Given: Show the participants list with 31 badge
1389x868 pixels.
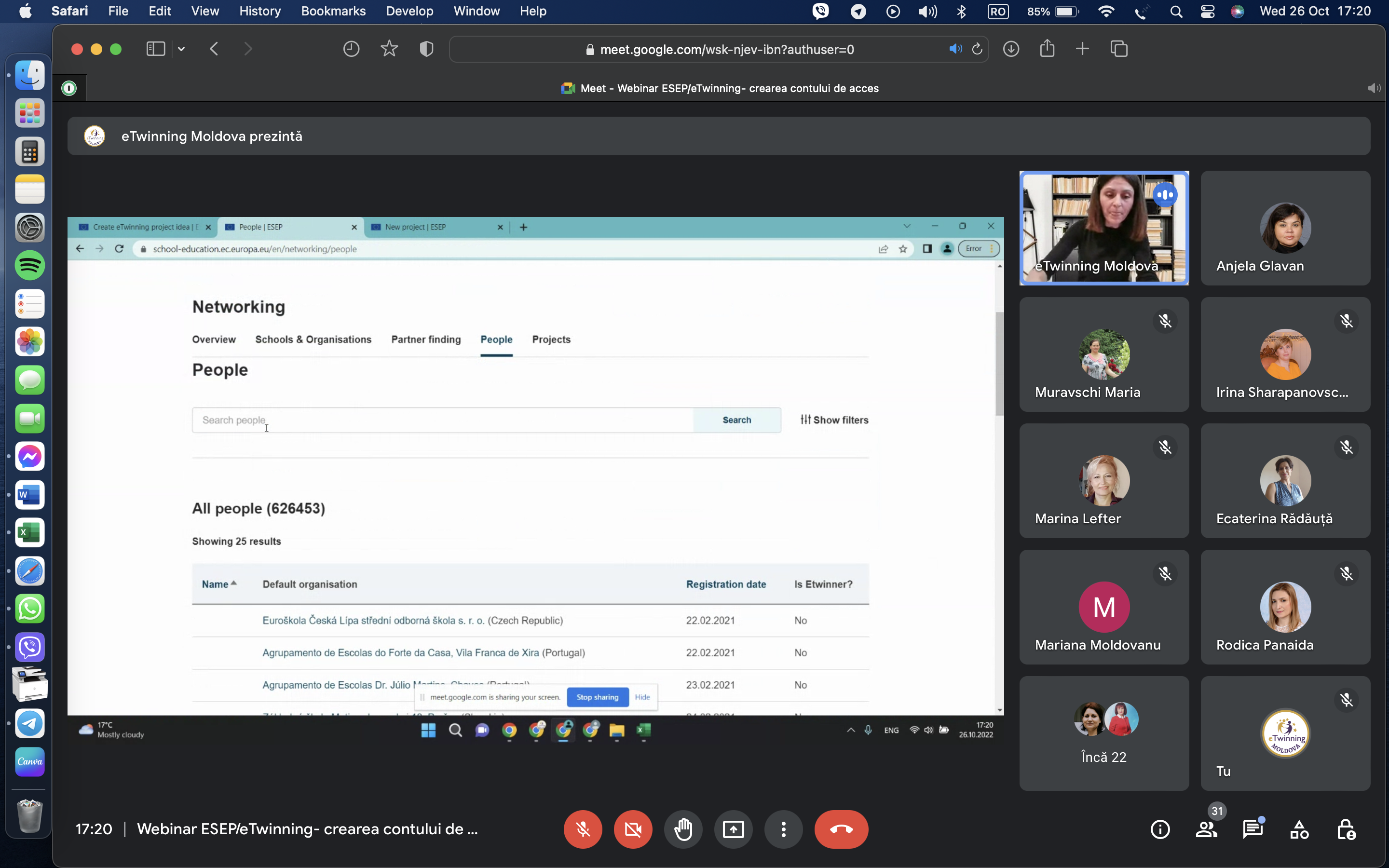Looking at the screenshot, I should 1207,829.
